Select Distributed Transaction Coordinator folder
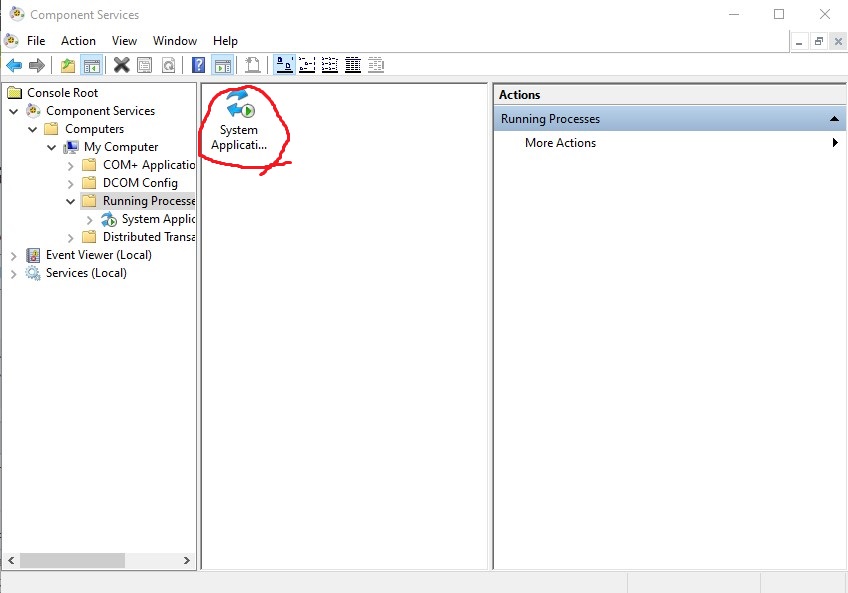848x593 pixels. click(x=149, y=237)
